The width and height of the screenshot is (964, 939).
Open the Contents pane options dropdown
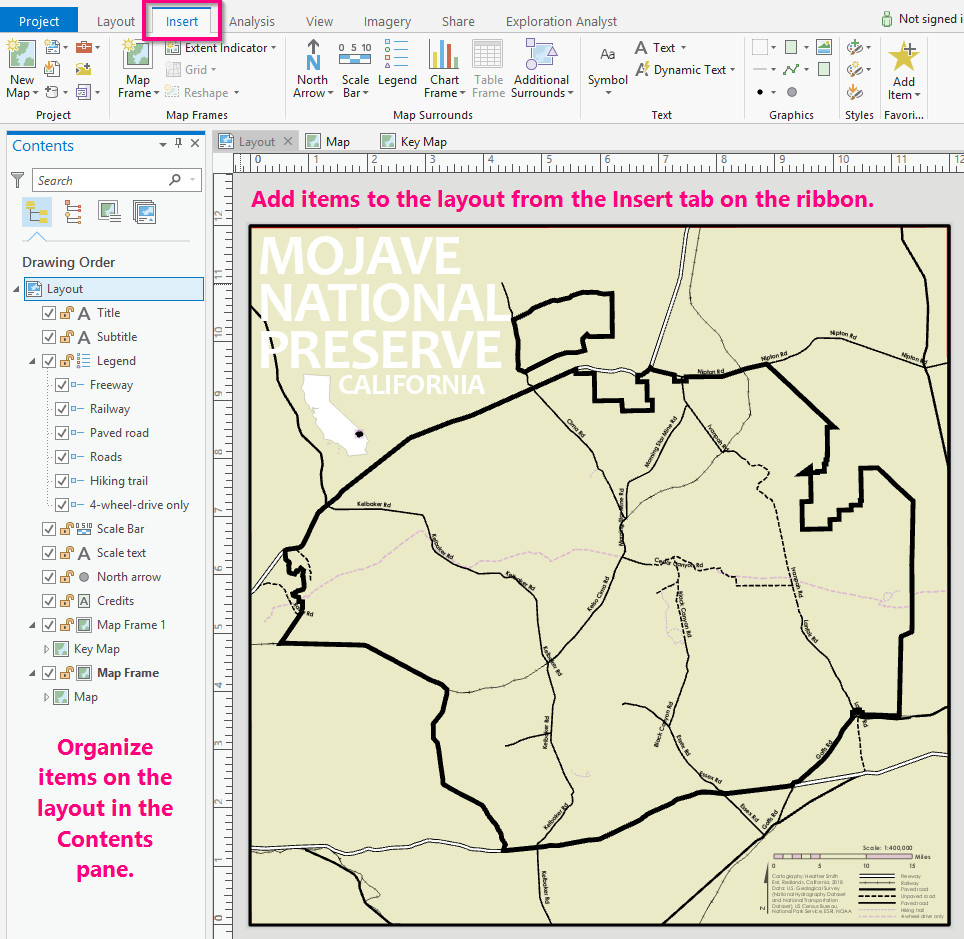pyautogui.click(x=163, y=145)
